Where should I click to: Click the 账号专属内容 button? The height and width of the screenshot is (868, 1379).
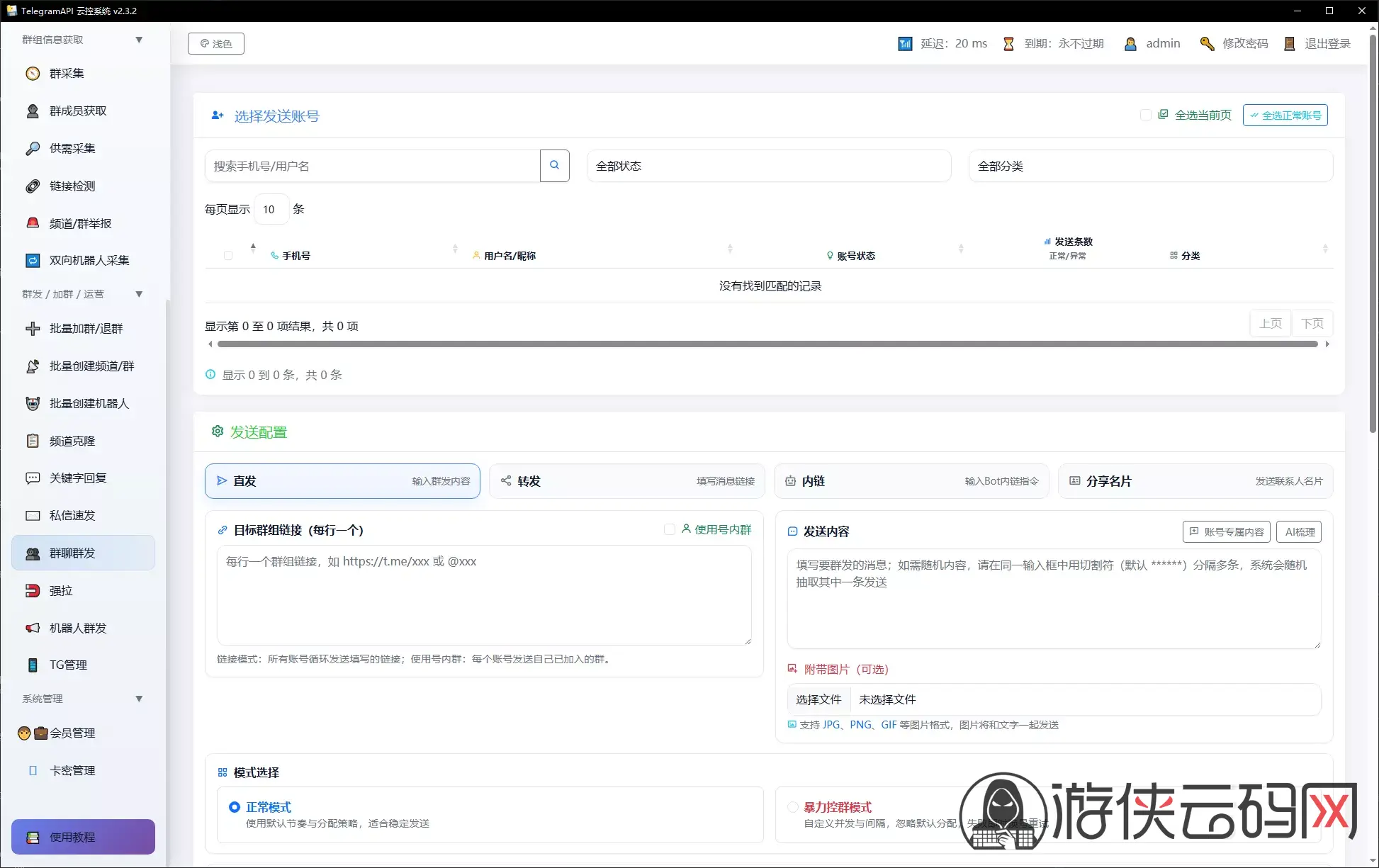point(1227,532)
